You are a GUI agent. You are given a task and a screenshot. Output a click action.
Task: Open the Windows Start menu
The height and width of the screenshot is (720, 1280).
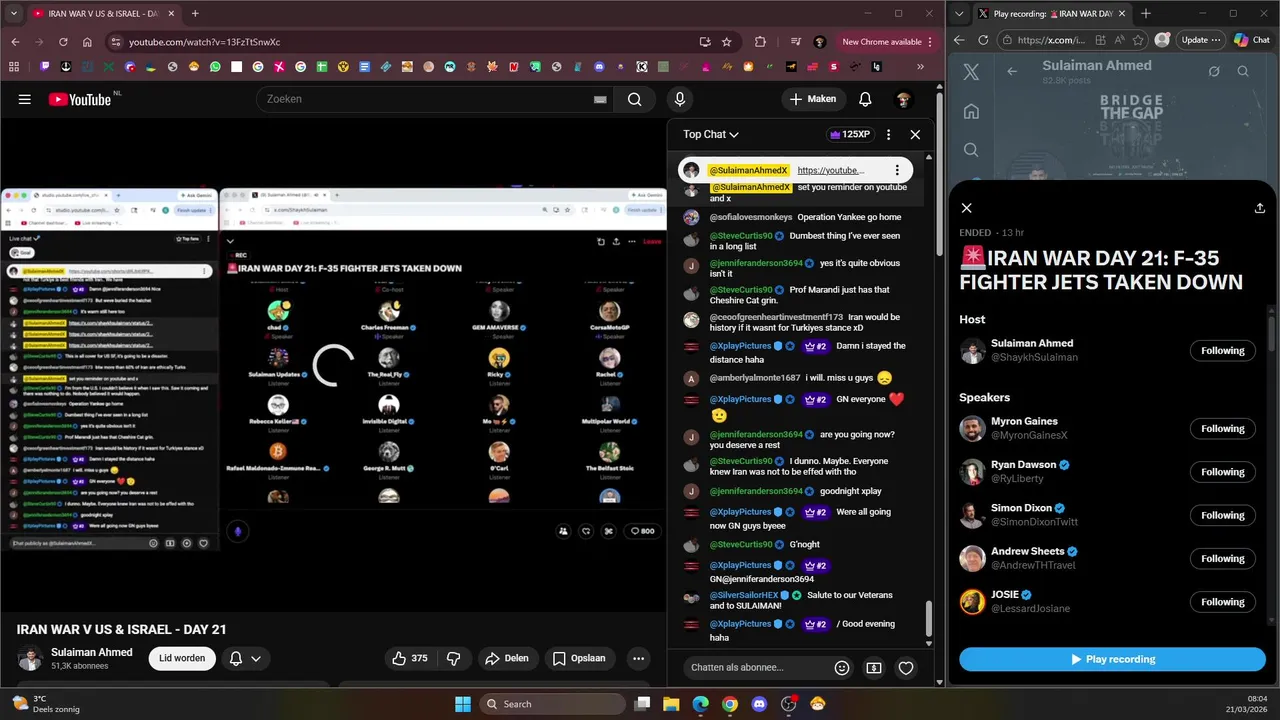click(463, 704)
